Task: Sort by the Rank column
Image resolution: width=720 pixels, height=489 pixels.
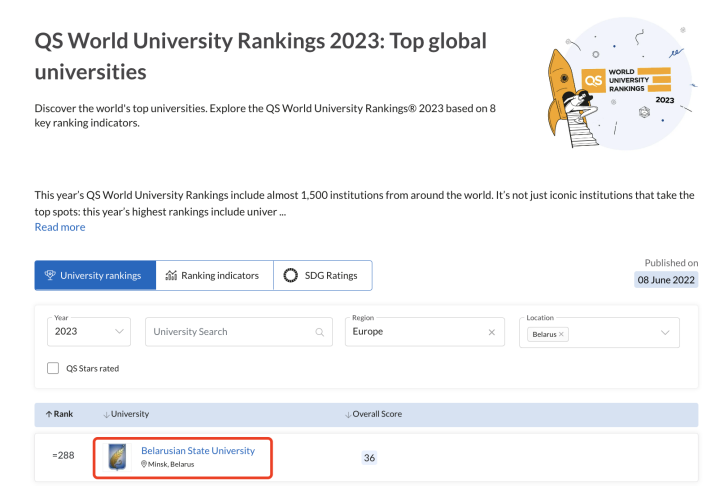Action: pyautogui.click(x=59, y=414)
